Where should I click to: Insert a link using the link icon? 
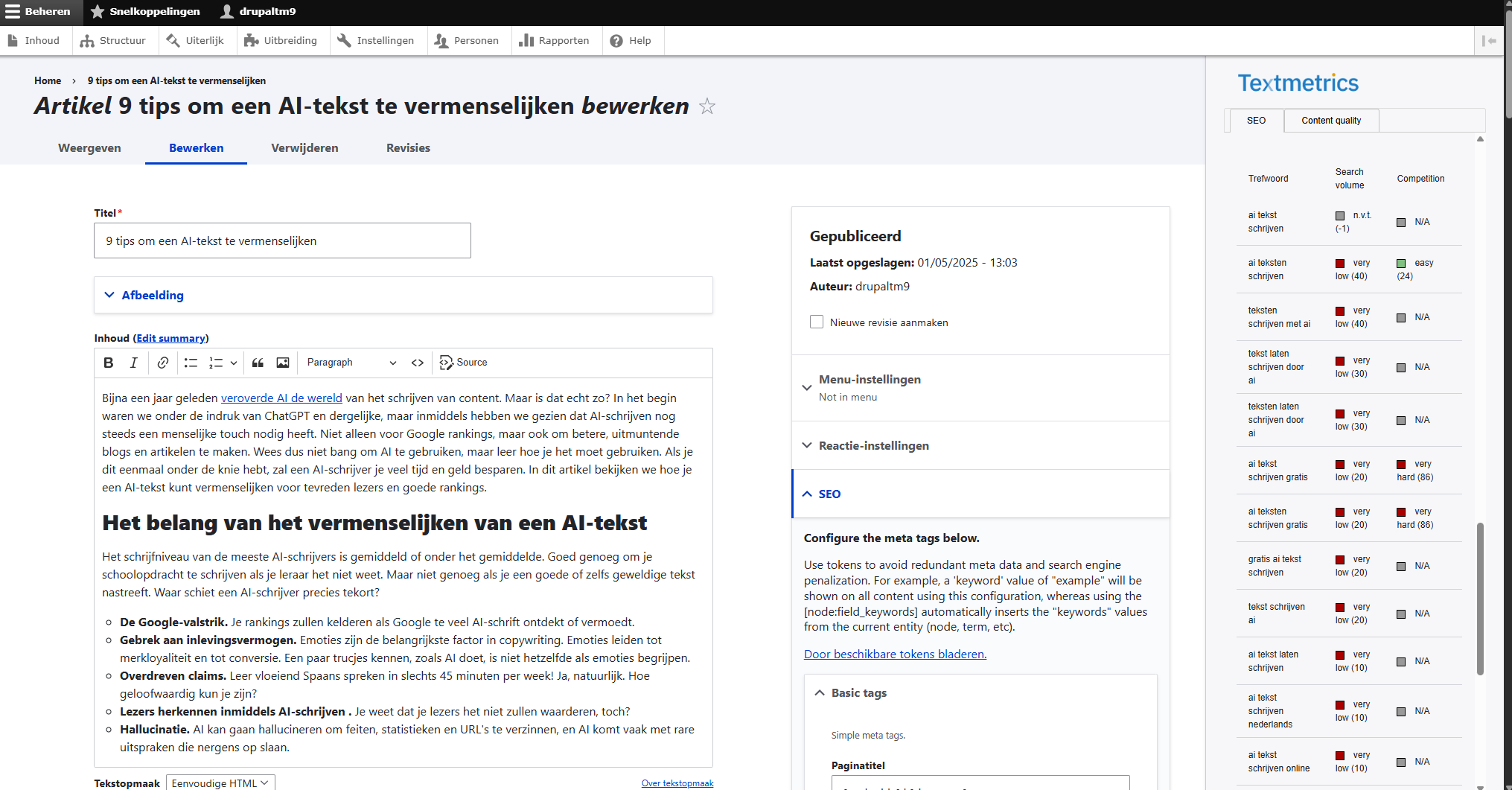(x=162, y=363)
